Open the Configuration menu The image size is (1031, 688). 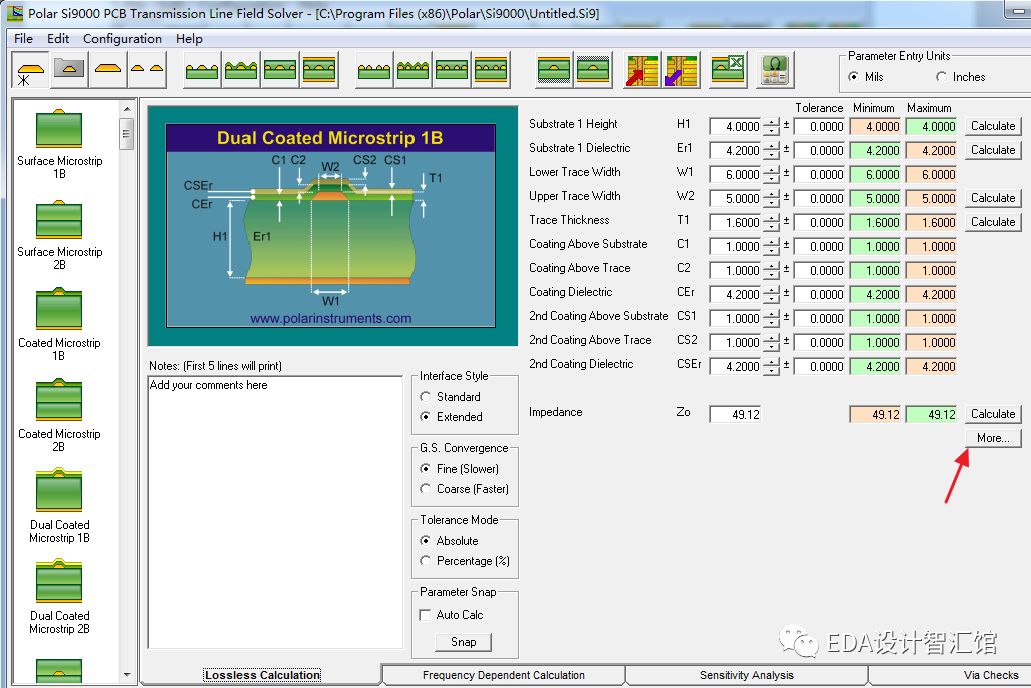coord(122,38)
